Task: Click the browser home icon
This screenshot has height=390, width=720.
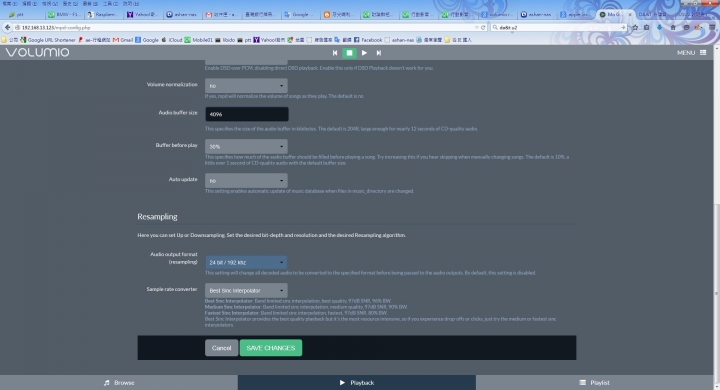Action: tap(673, 28)
